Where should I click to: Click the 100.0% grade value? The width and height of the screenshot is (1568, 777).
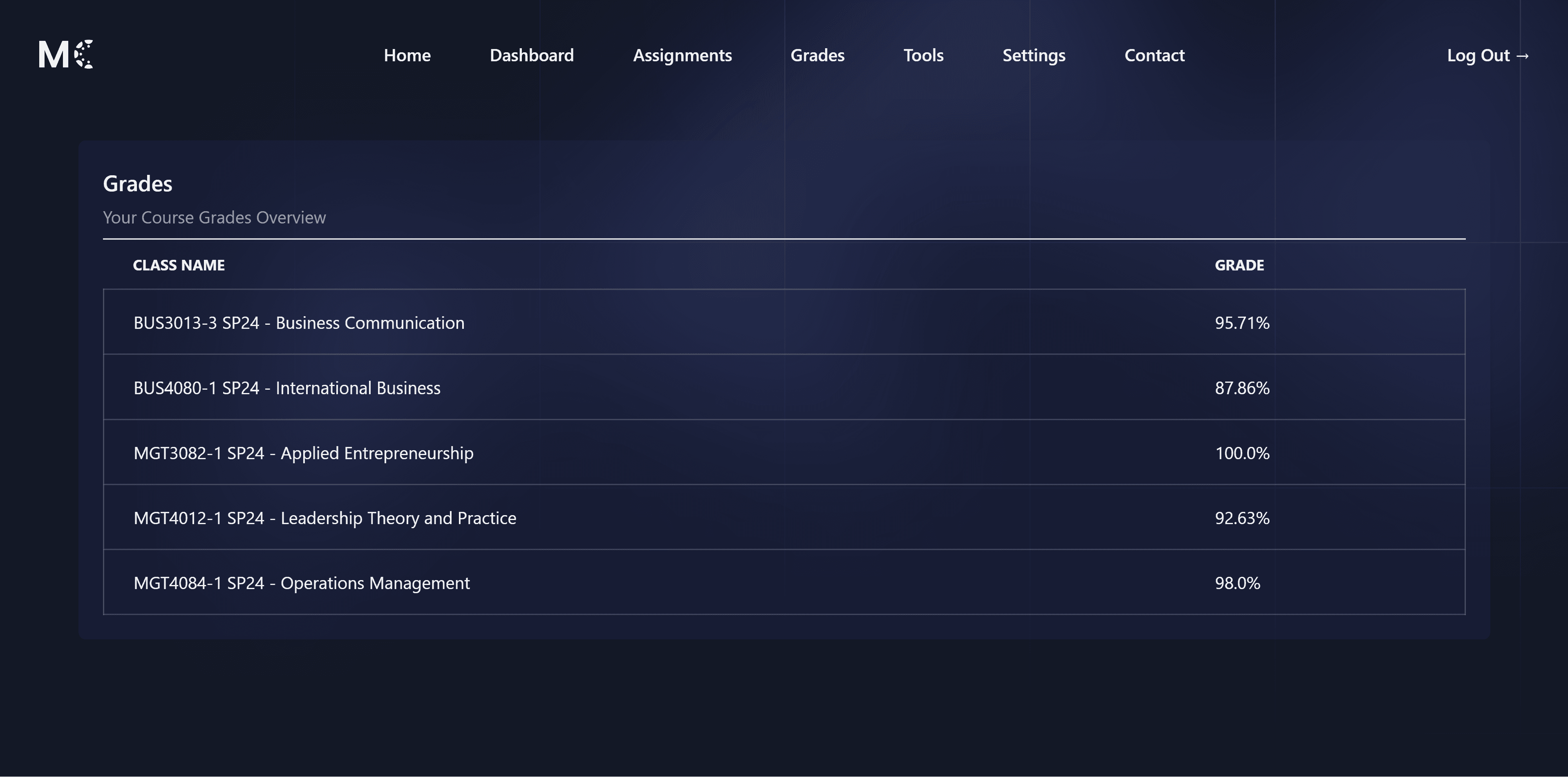point(1242,453)
